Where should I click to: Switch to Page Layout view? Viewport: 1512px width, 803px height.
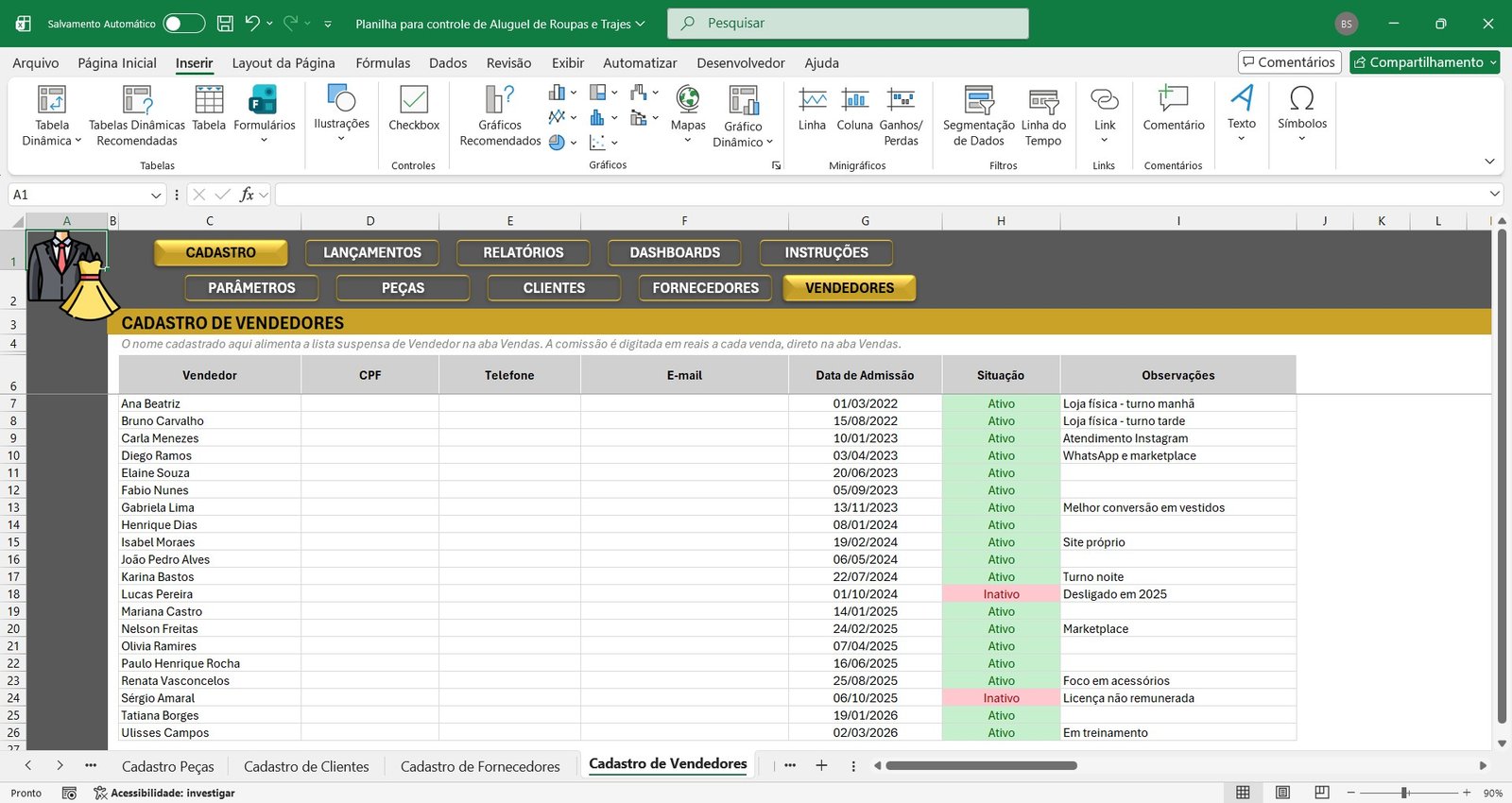point(1282,793)
